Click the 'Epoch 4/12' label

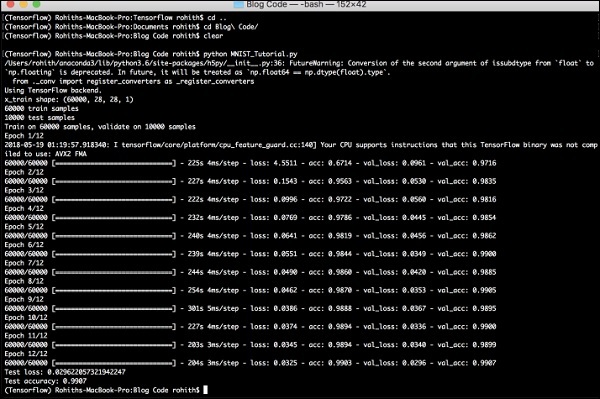tap(24, 208)
